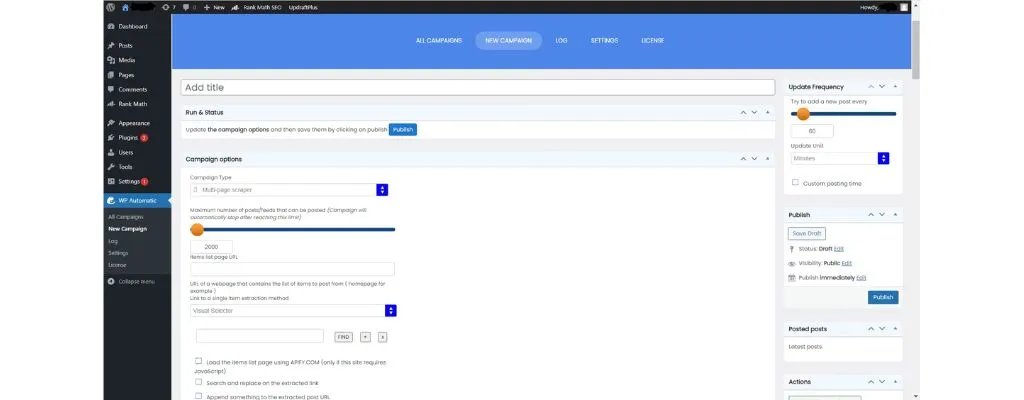Enable Load items list page using APIFY.COM
The image size is (1024, 400).
[199, 361]
